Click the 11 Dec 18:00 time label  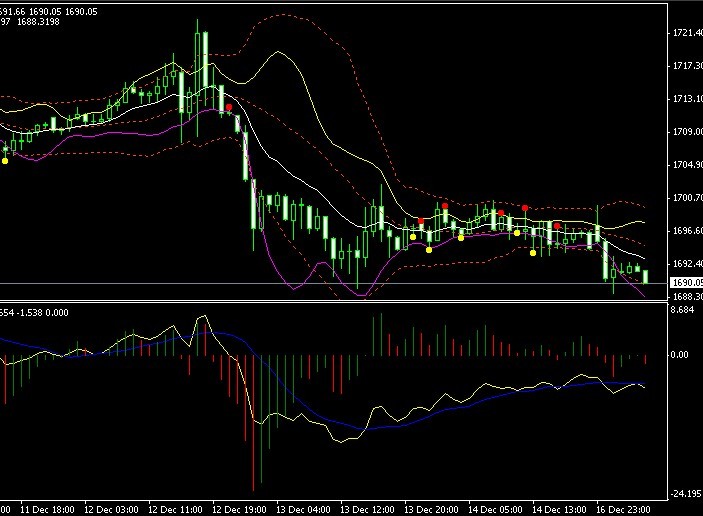[48, 510]
